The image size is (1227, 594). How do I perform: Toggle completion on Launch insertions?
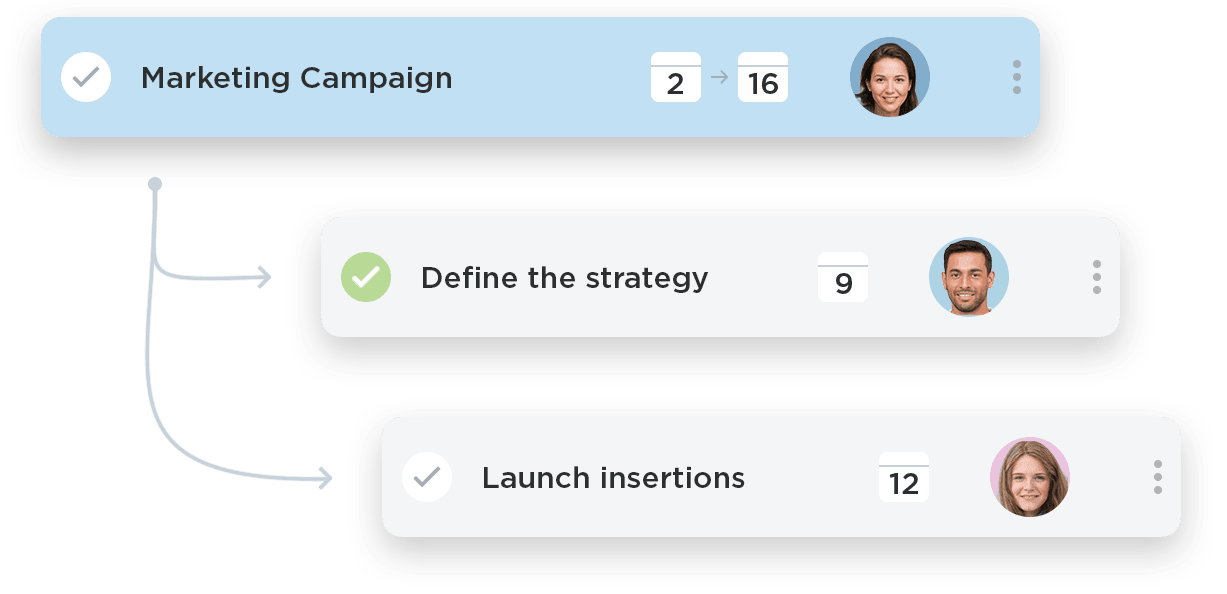click(427, 477)
